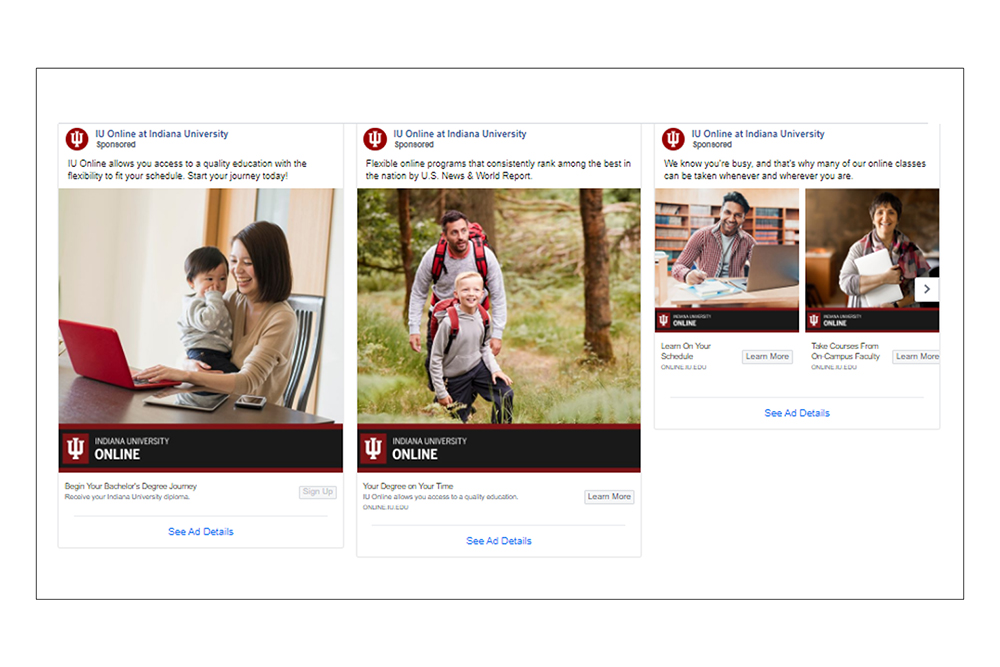Click the father and son hiking photo

pyautogui.click(x=499, y=306)
